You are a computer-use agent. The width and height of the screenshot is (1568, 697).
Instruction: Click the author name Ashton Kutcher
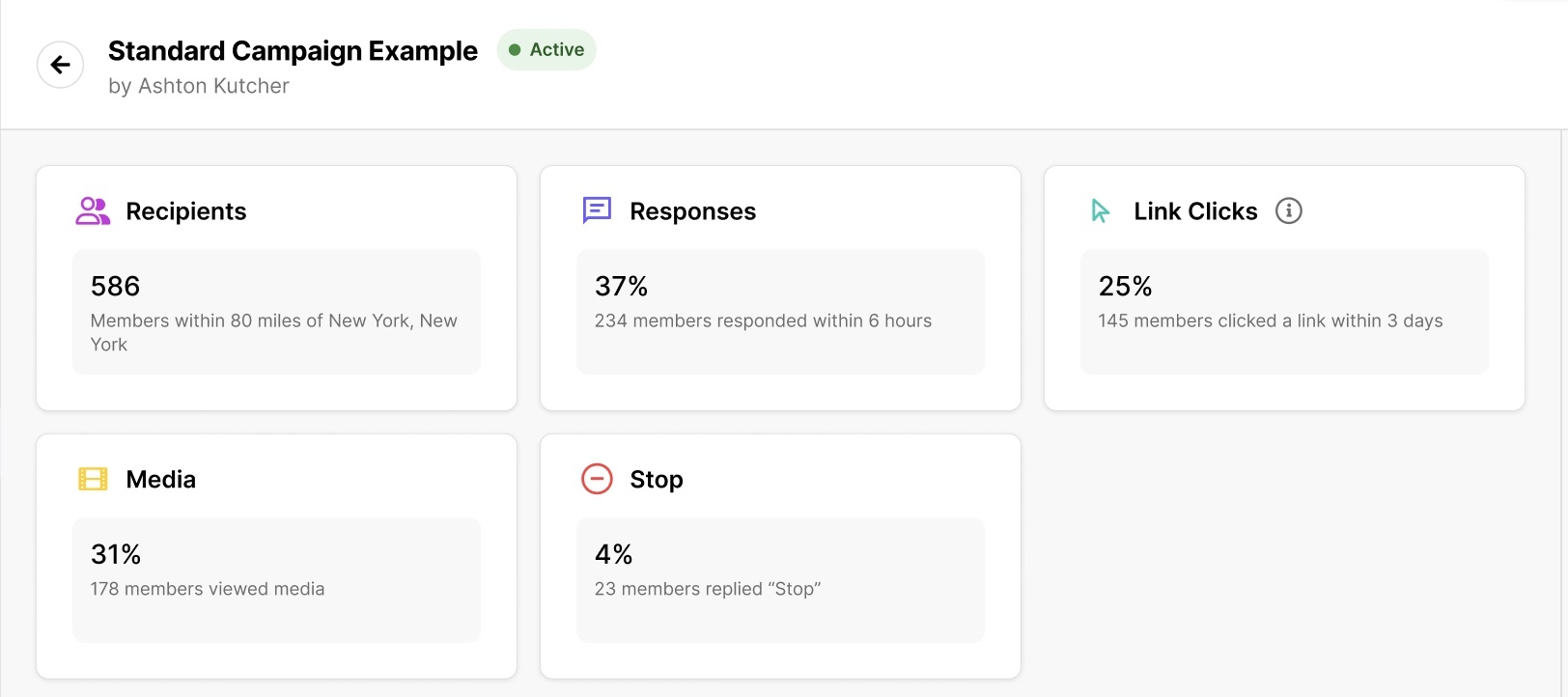pos(213,86)
